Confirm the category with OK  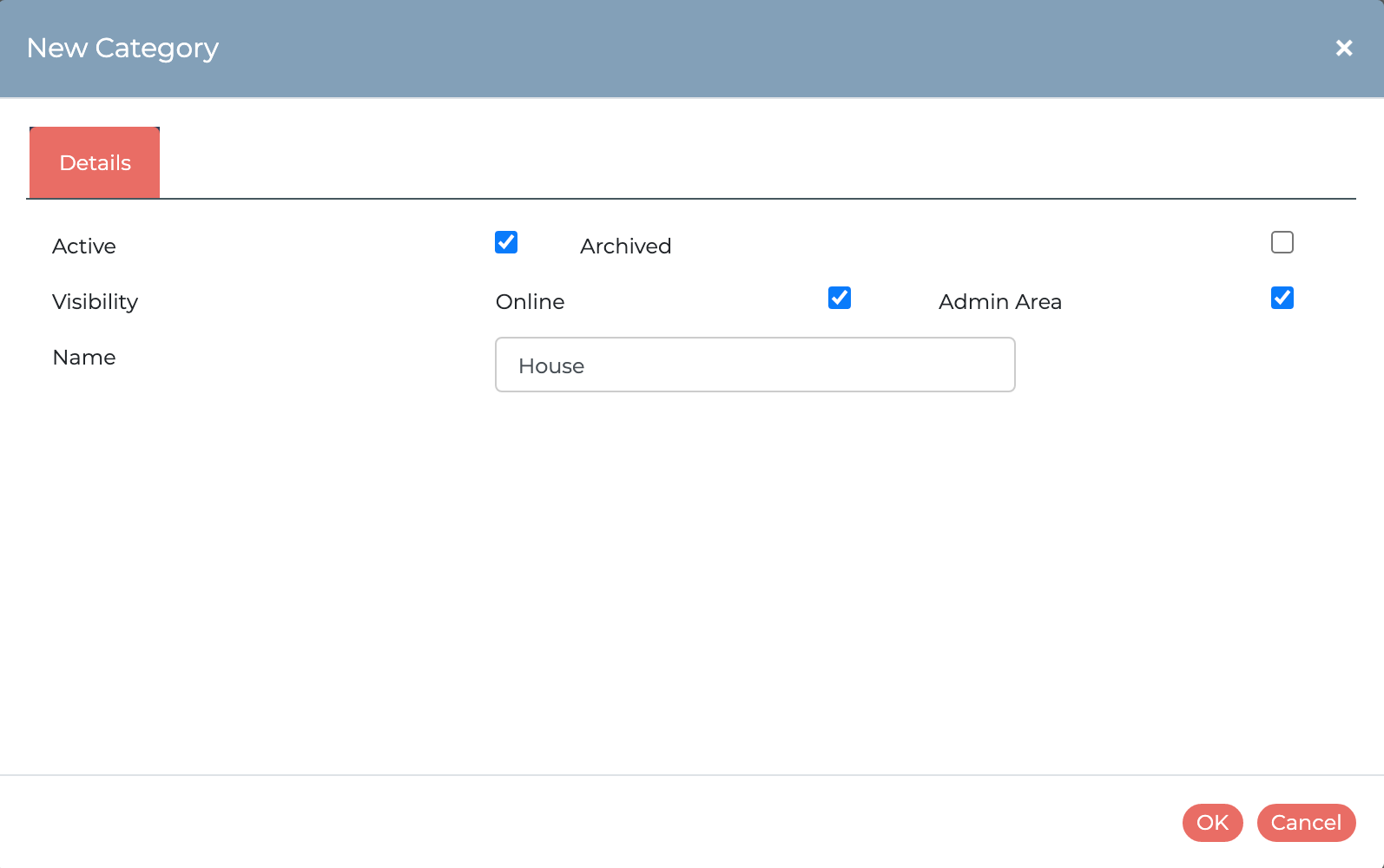click(1212, 822)
